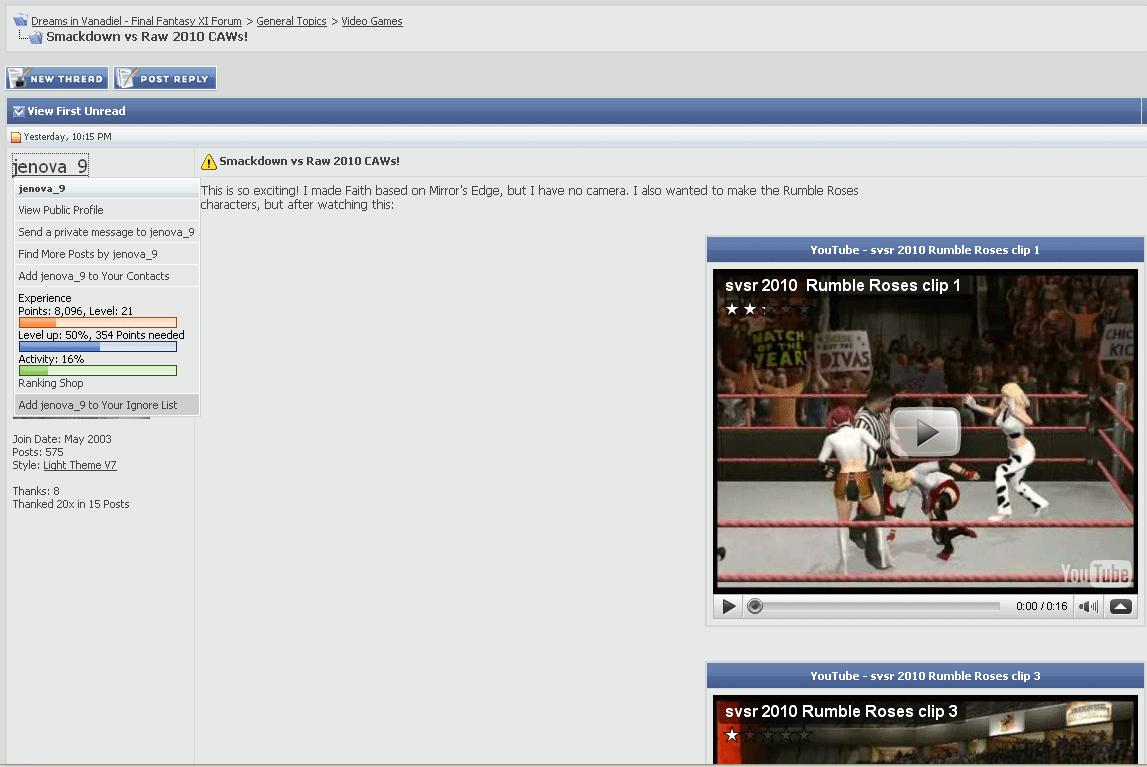Viewport: 1147px width, 767px height.
Task: Click the video progress seek bar
Action: 875,606
